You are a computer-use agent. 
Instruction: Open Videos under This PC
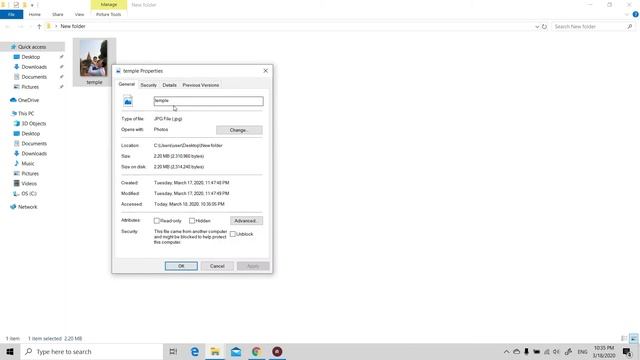point(29,183)
